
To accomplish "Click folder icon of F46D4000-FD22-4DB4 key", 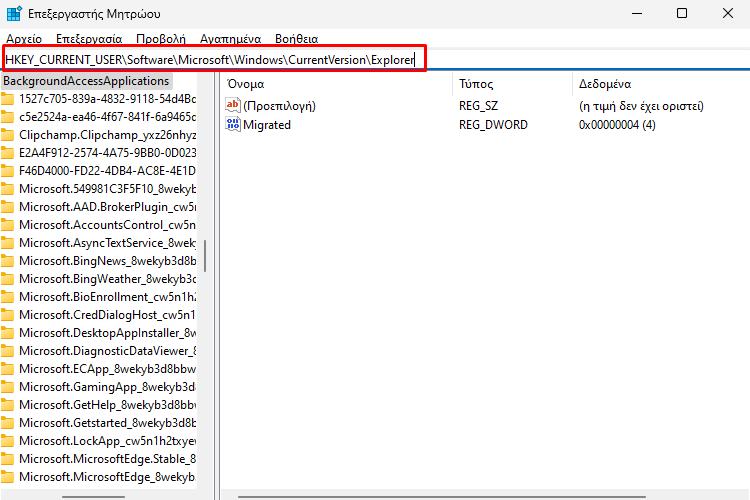I will [x=7, y=171].
